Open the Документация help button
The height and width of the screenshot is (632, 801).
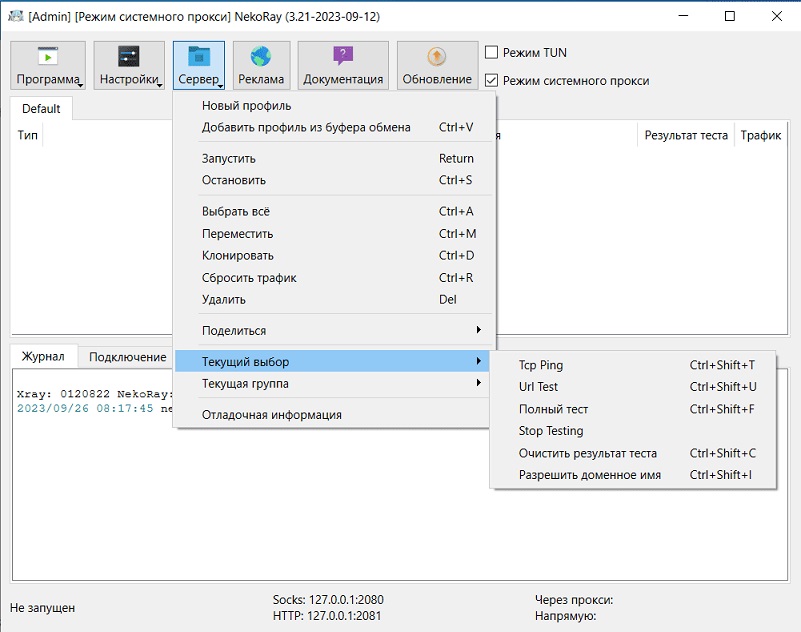pyautogui.click(x=343, y=65)
